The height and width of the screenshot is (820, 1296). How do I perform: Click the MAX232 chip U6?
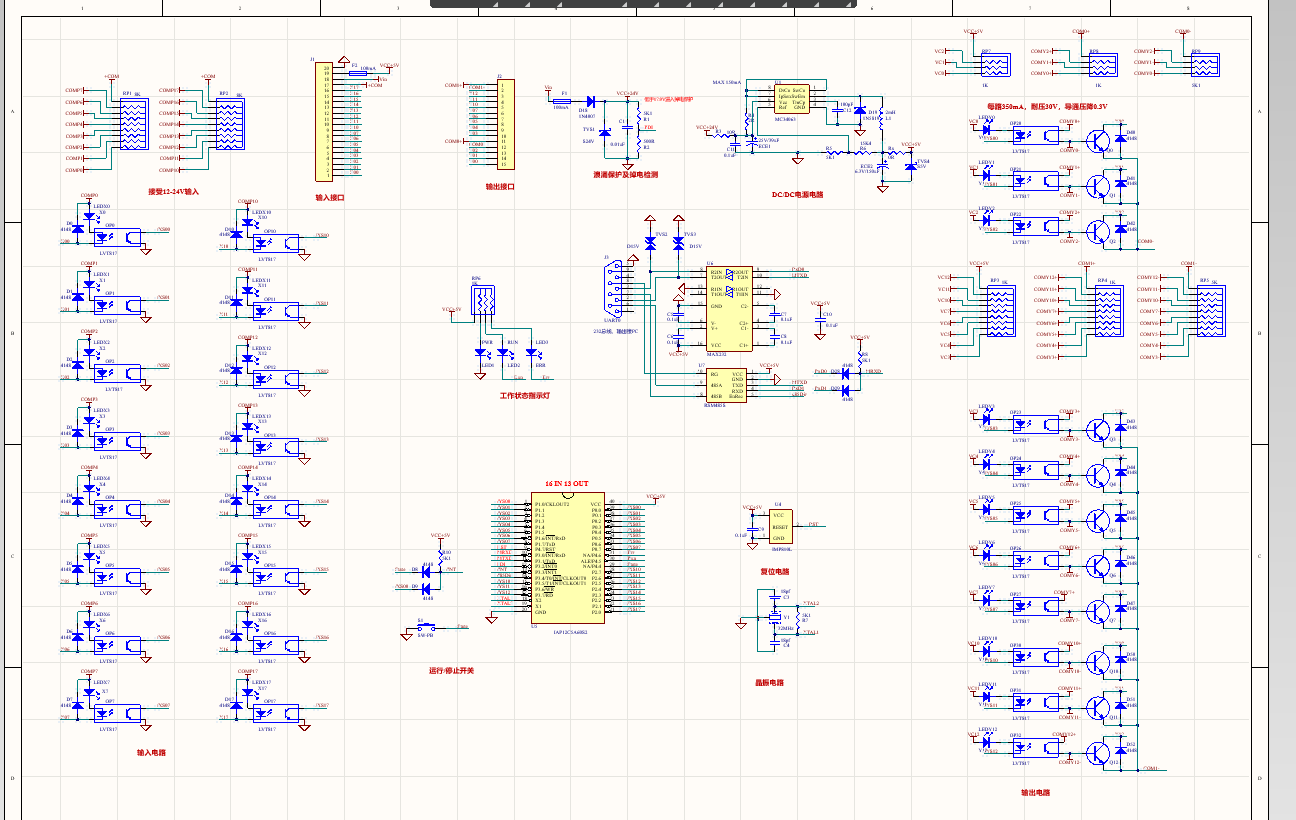coord(728,308)
